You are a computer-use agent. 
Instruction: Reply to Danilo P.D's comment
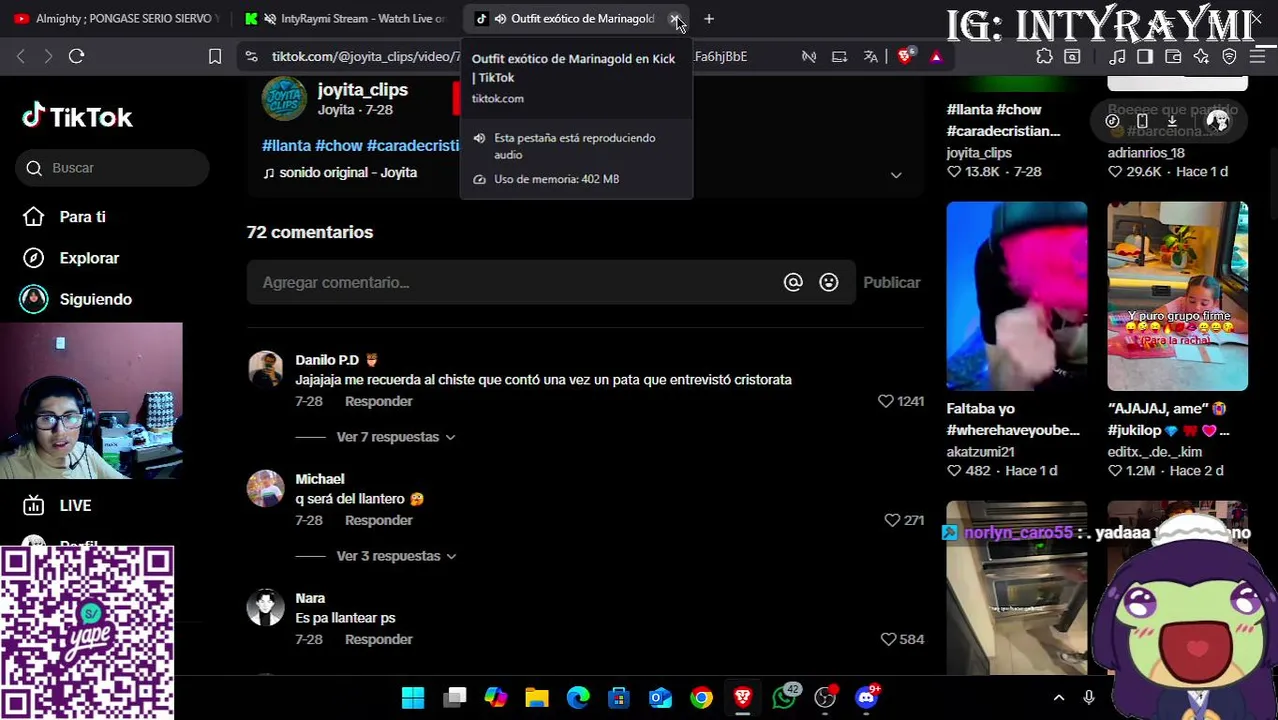[x=378, y=401]
